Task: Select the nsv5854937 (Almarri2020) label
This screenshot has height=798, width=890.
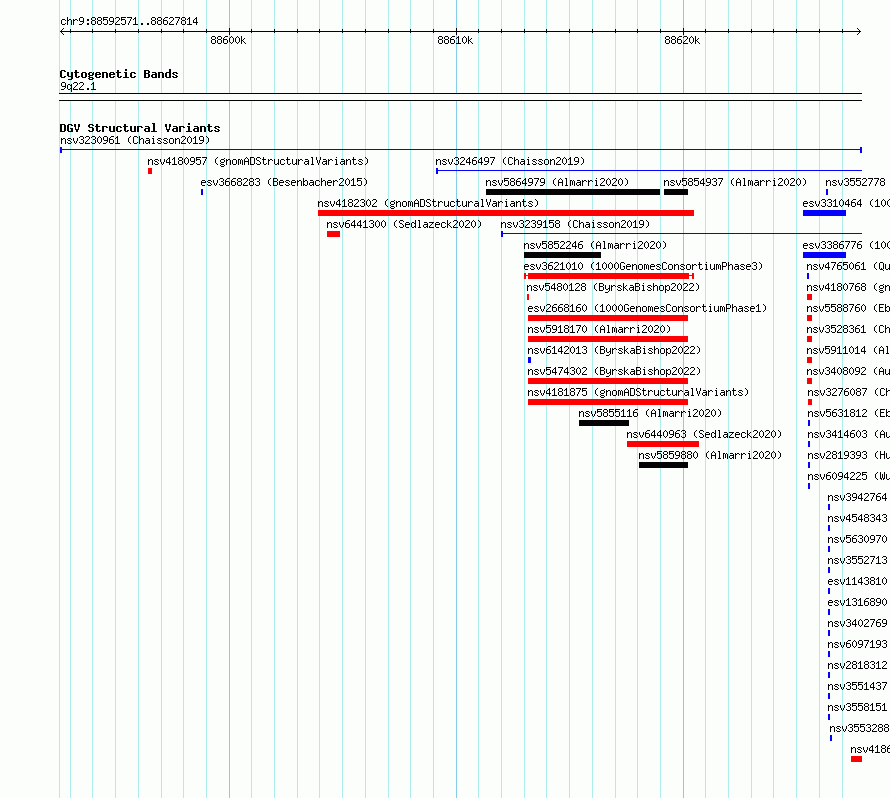Action: pos(735,182)
